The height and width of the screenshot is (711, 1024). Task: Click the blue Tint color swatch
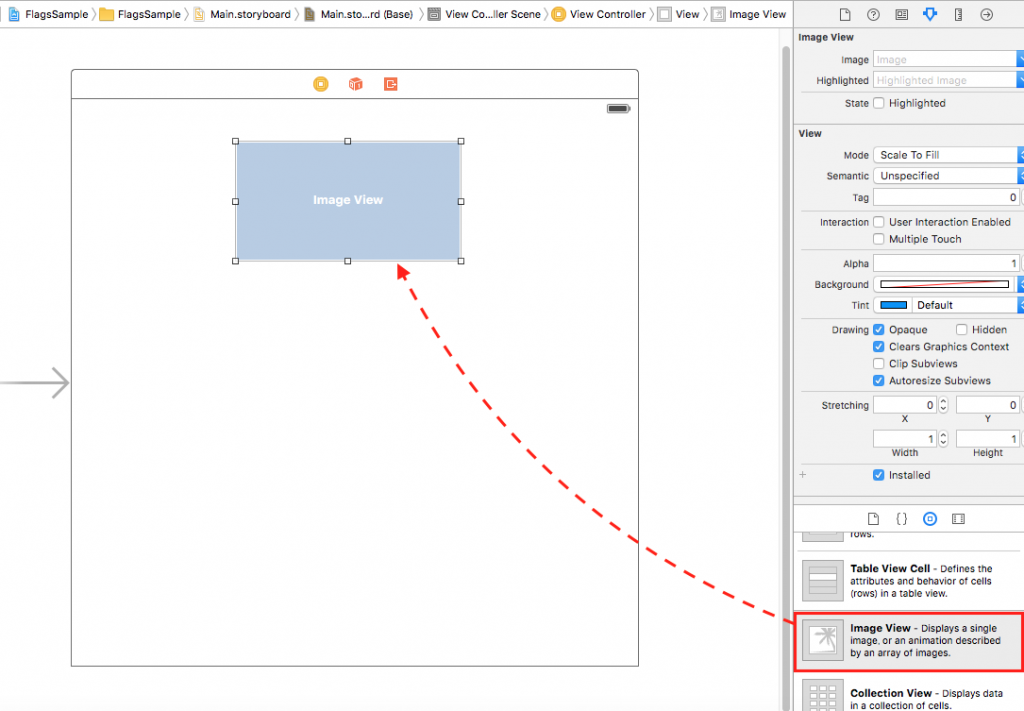893,305
